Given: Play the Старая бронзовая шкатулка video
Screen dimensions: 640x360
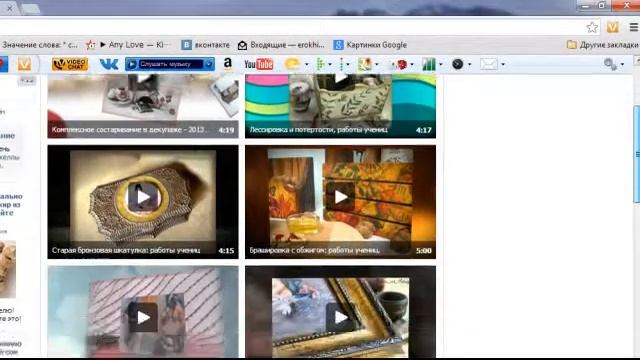Looking at the screenshot, I should coord(143,197).
